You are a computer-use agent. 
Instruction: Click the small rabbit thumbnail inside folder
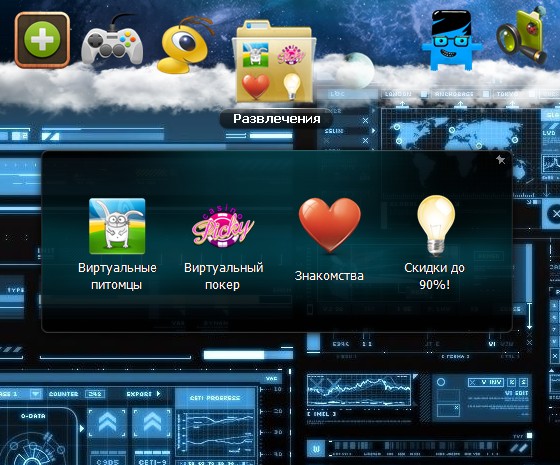pyautogui.click(x=255, y=55)
